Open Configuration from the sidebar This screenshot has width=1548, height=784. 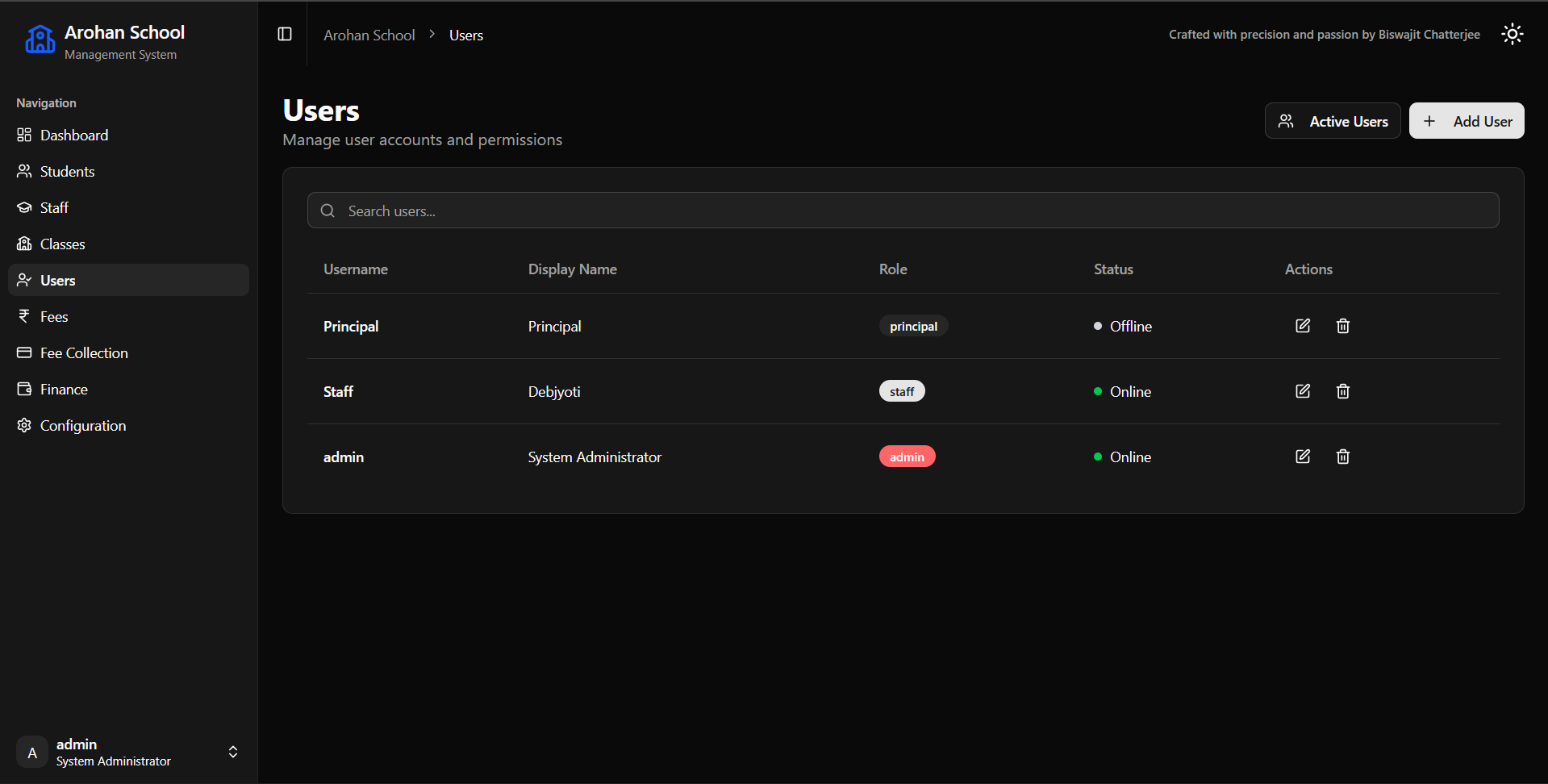click(x=82, y=425)
